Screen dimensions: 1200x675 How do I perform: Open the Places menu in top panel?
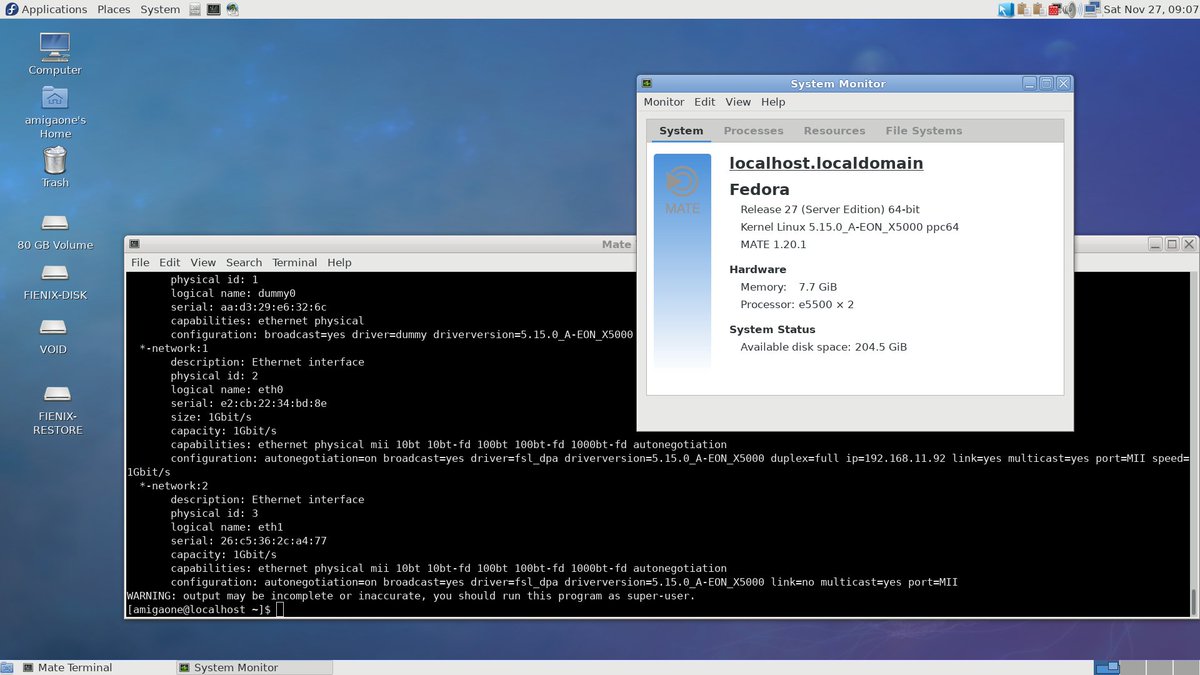(x=113, y=9)
